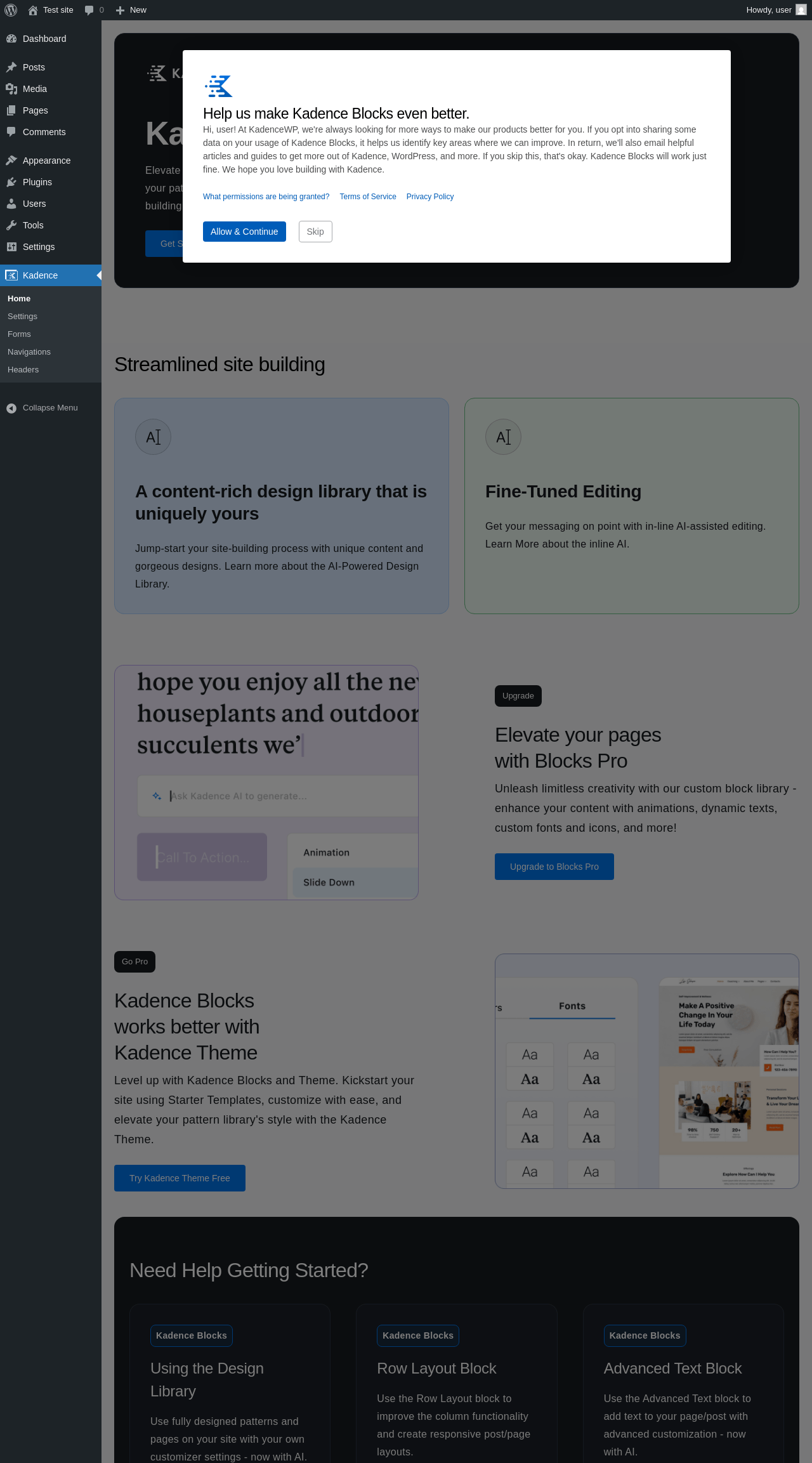Image resolution: width=812 pixels, height=1463 pixels.
Task: Click Upgrade to Blocks Pro button
Action: pos(554,867)
